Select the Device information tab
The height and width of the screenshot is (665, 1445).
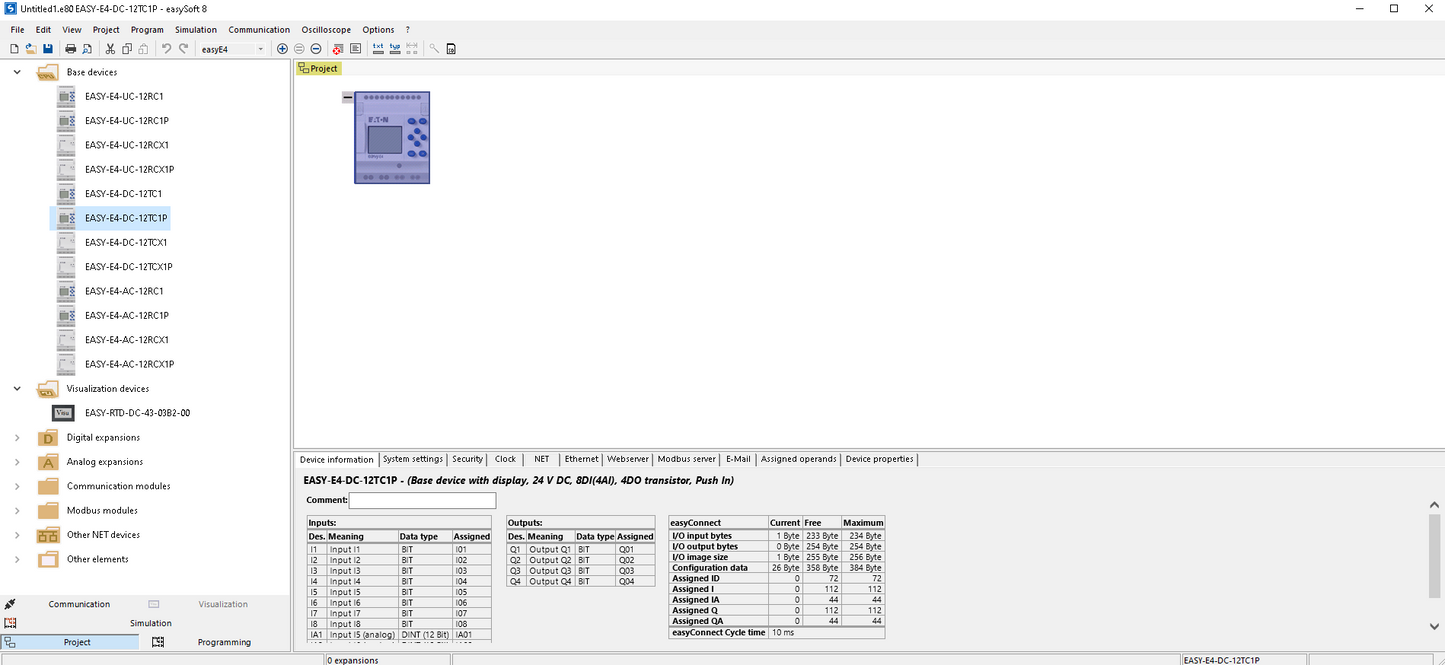click(x=337, y=460)
